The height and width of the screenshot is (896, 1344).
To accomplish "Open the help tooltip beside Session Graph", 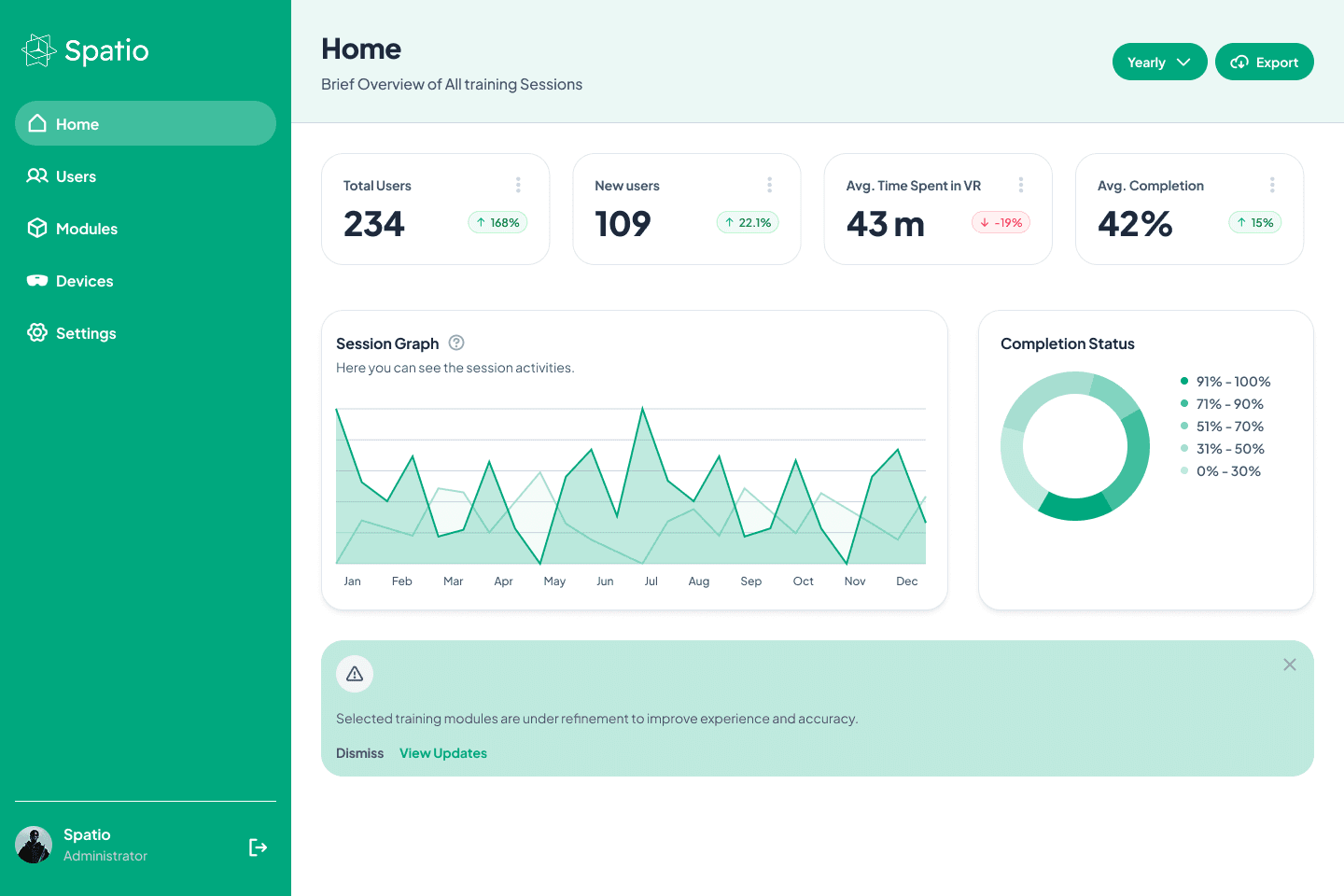I will (455, 343).
